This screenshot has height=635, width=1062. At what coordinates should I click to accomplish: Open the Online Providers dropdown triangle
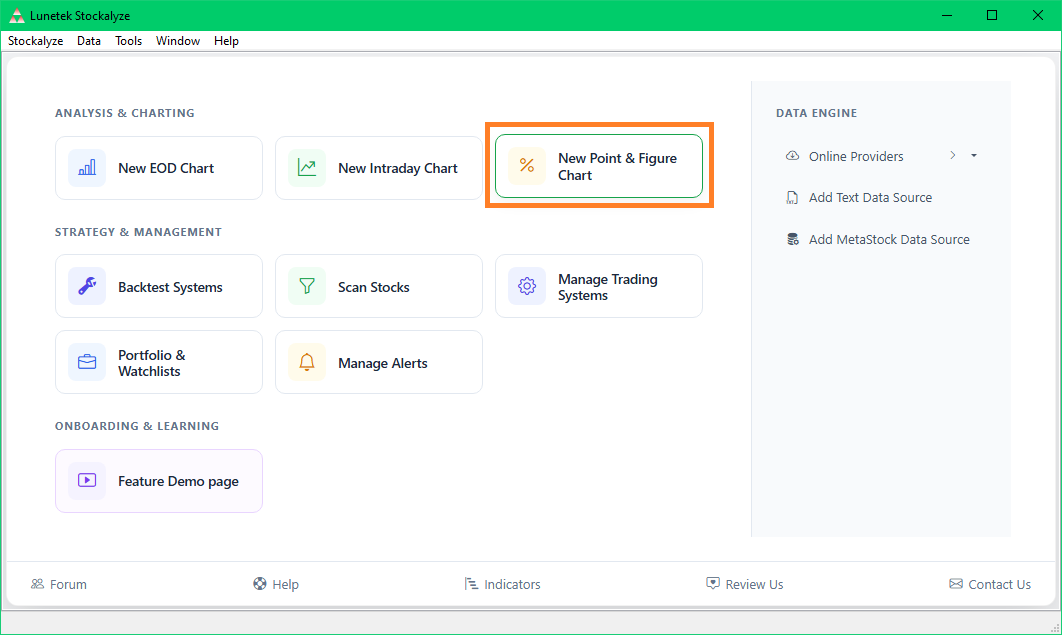974,156
